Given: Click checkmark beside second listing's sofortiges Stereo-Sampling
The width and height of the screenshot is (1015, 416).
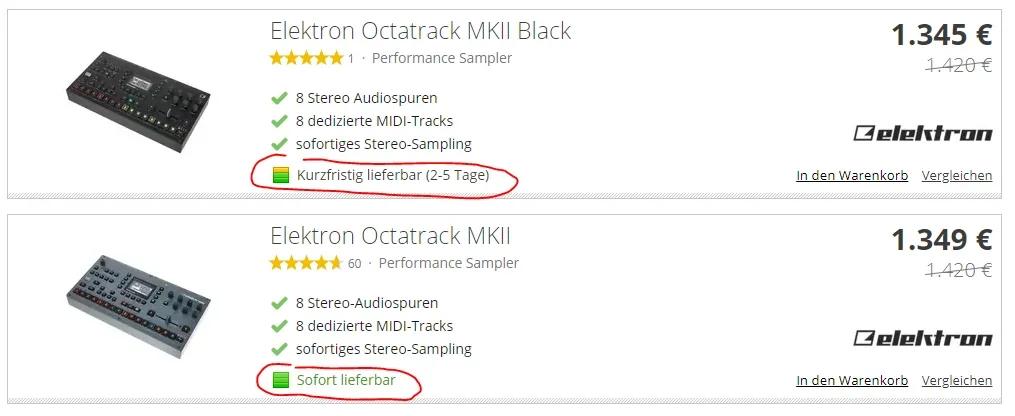Looking at the screenshot, I should [x=280, y=349].
